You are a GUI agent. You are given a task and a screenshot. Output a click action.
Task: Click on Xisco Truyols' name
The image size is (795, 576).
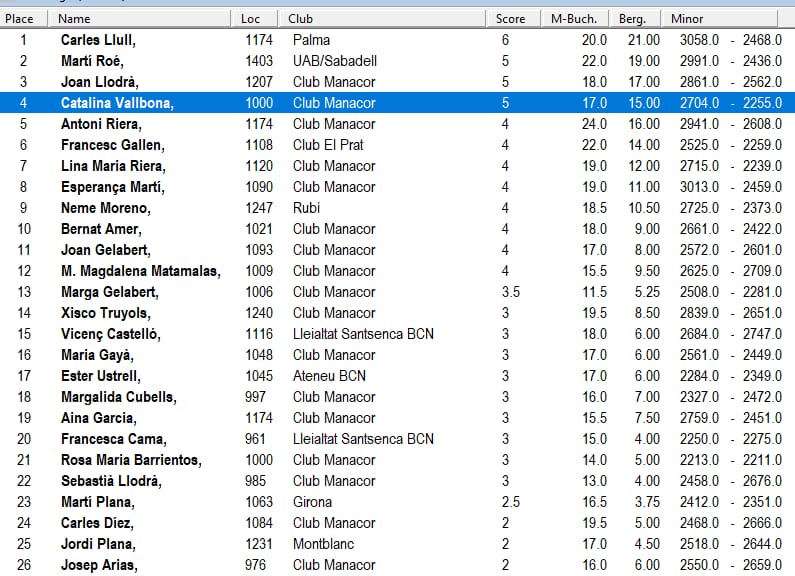[x=102, y=313]
